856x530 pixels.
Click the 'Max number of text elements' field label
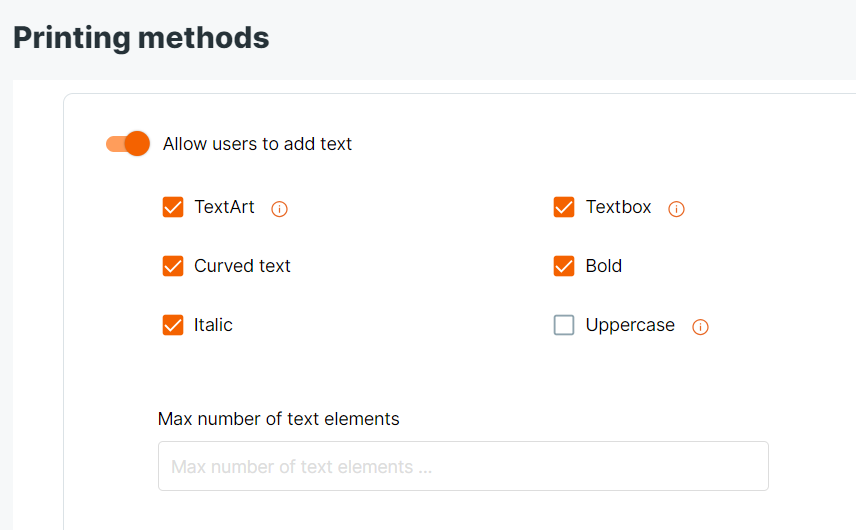pyautogui.click(x=278, y=419)
